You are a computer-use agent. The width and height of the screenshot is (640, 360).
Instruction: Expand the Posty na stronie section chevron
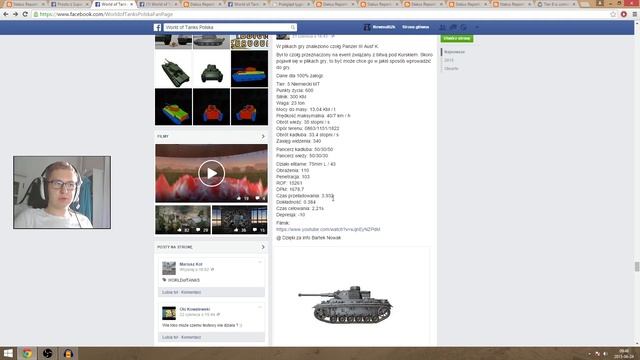click(x=263, y=247)
